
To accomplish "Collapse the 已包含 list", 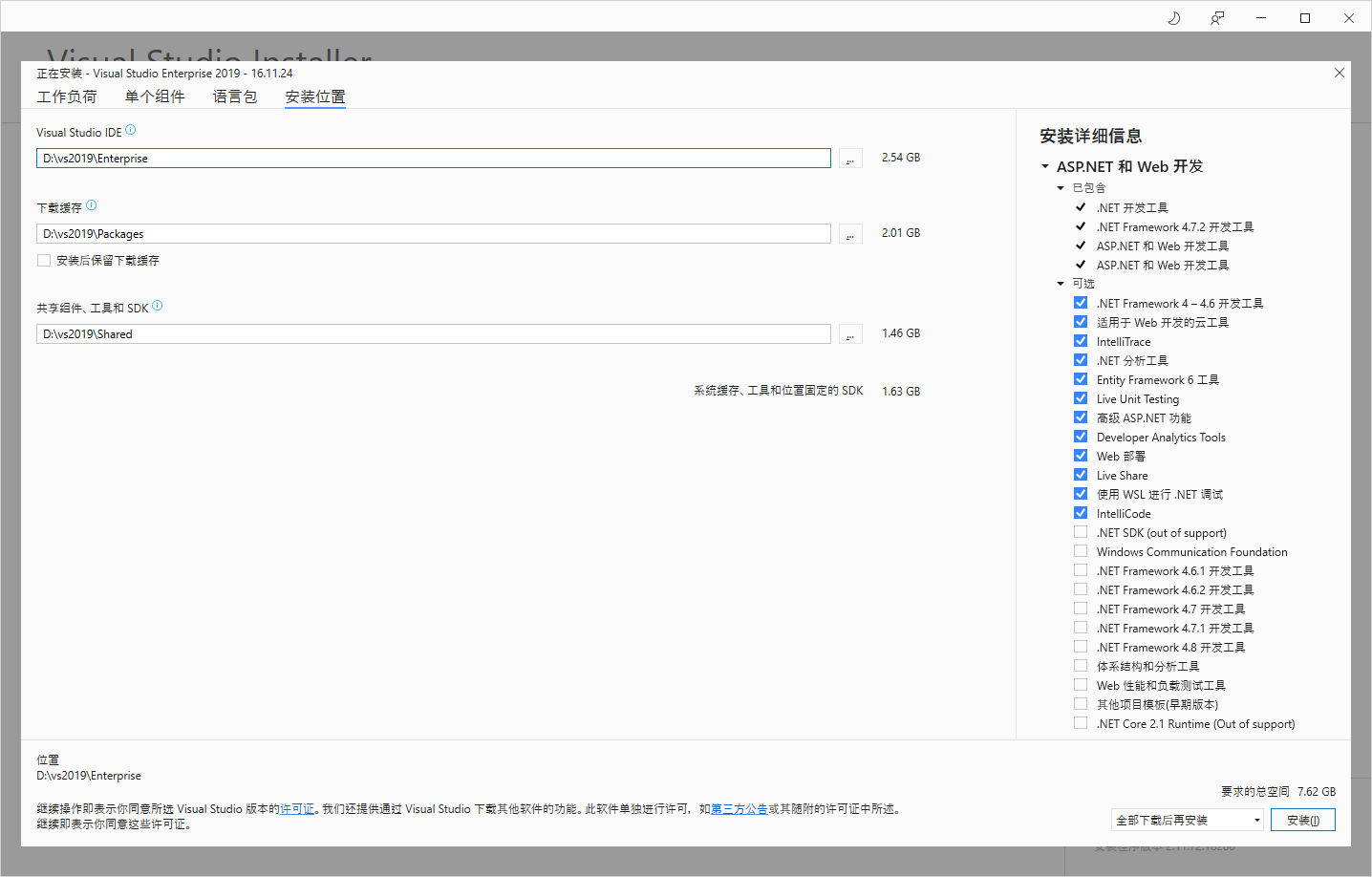I will click(1061, 187).
